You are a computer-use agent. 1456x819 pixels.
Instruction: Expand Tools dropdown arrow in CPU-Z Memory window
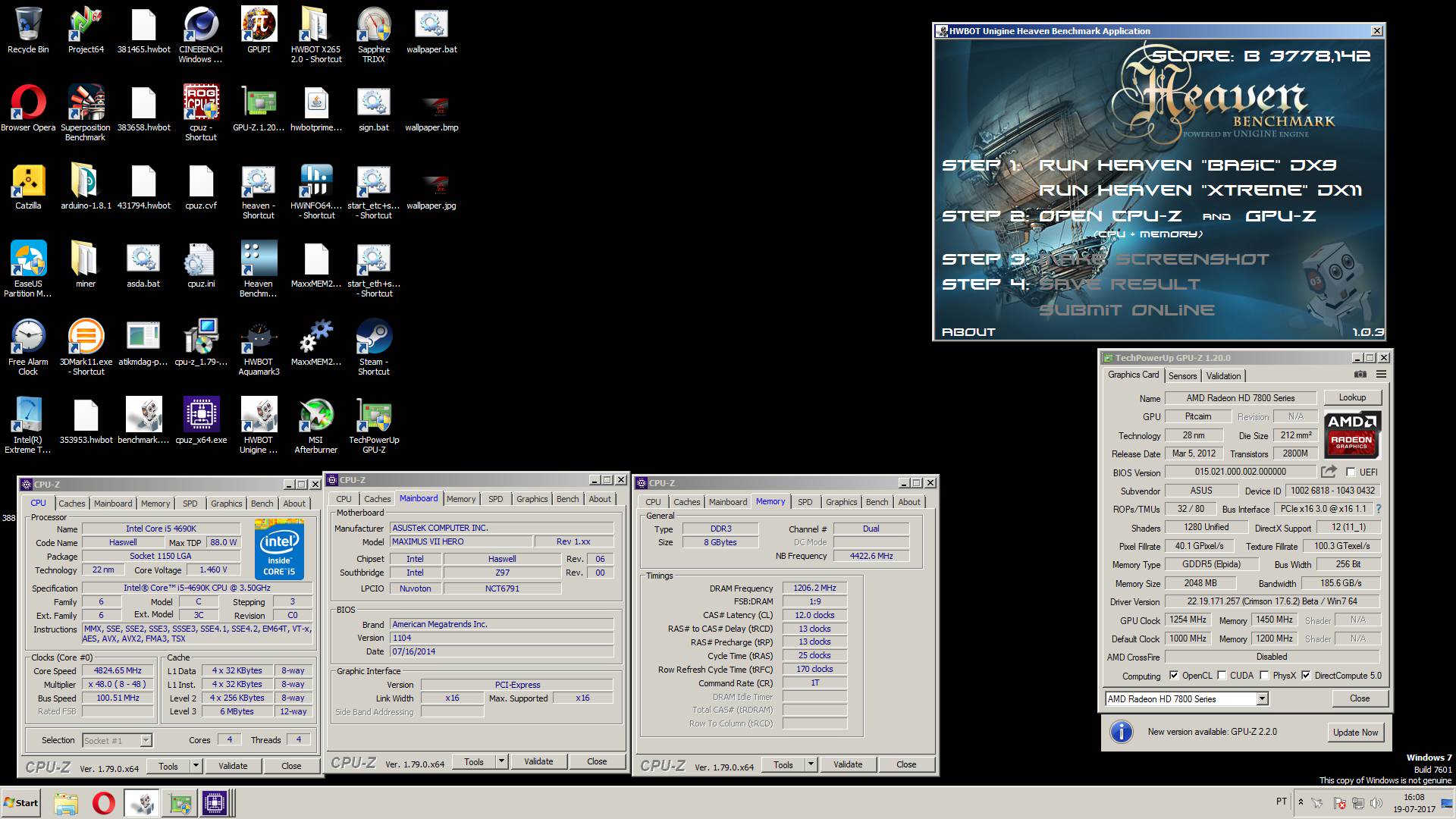(811, 764)
